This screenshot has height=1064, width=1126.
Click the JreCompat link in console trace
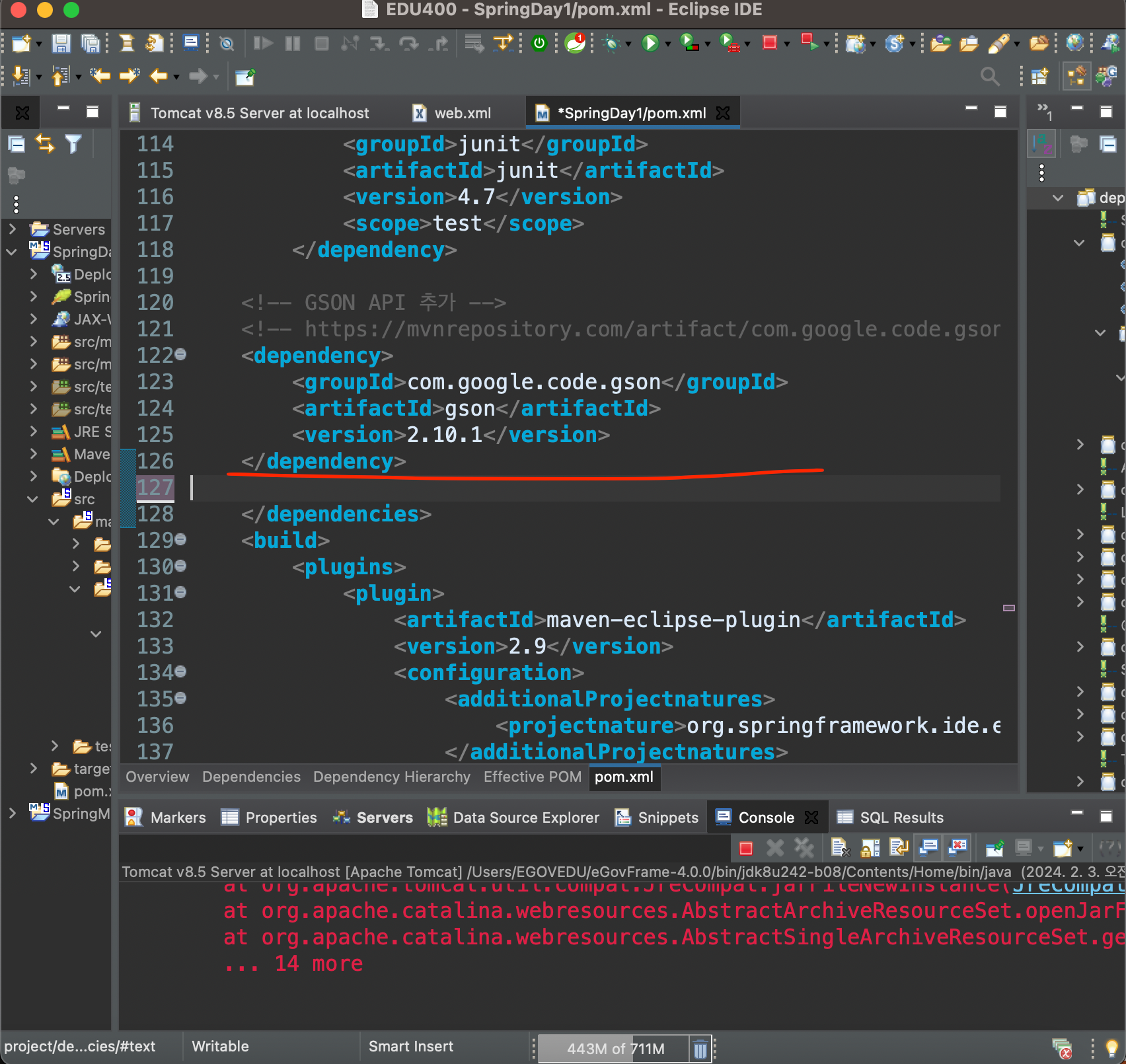pos(1068,886)
